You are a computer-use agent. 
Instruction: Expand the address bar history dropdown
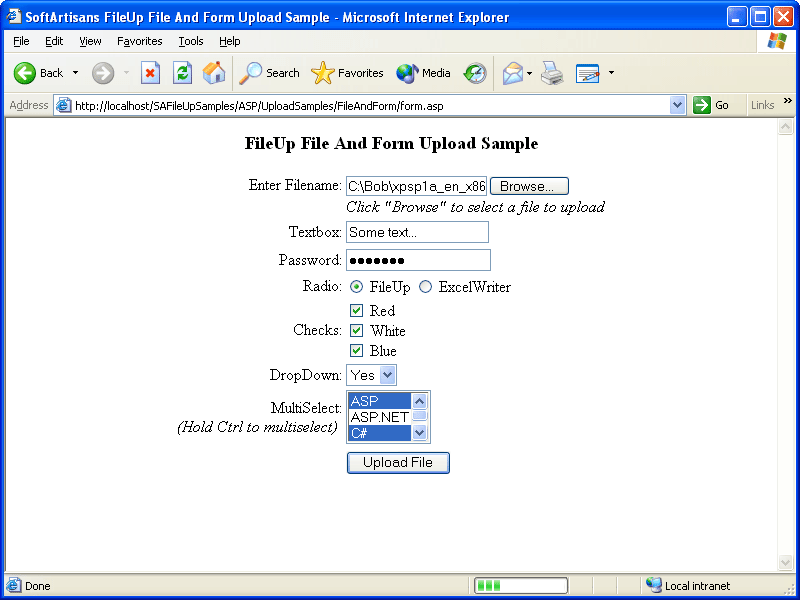[x=677, y=104]
